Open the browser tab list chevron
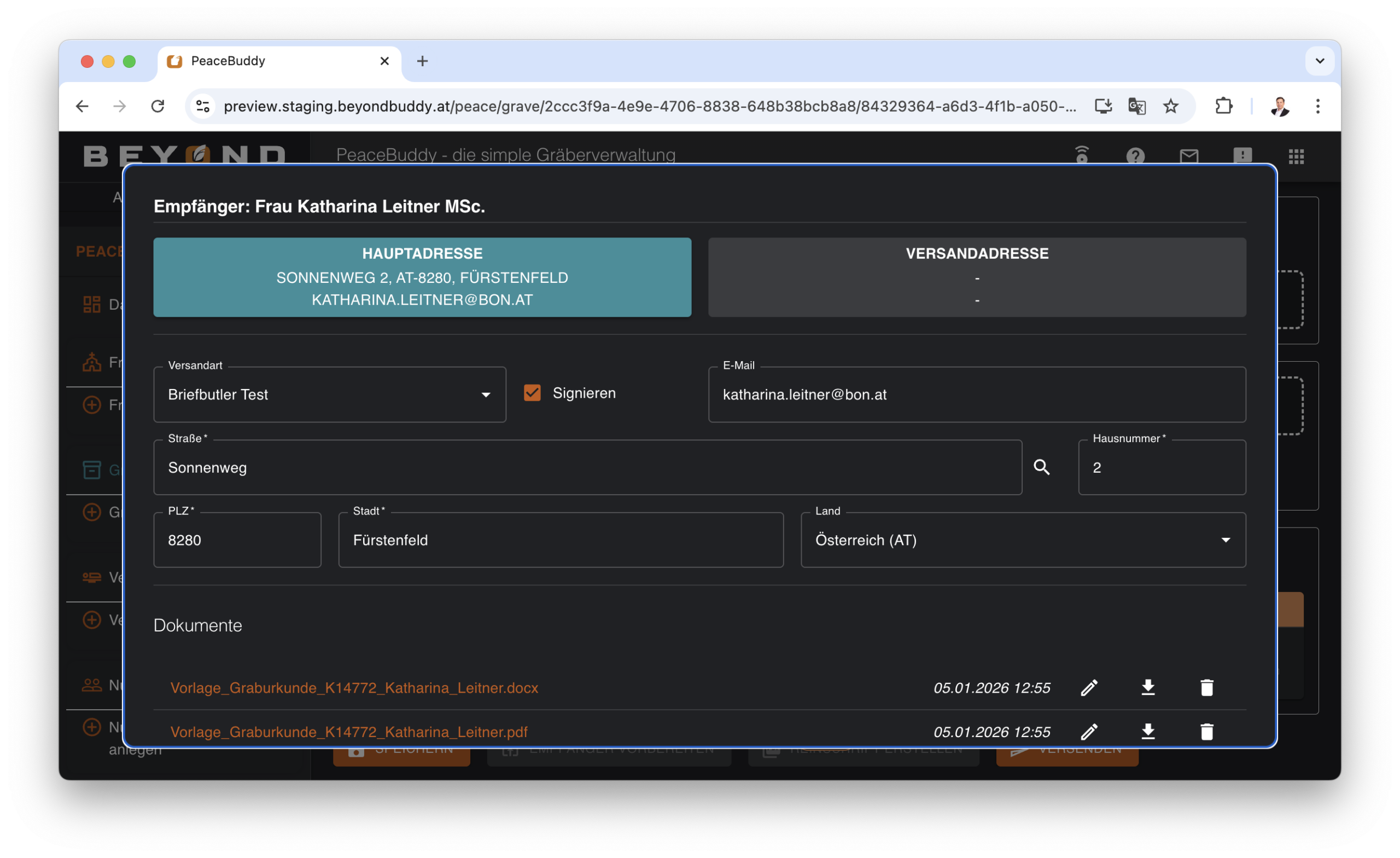Screen dimensions: 1400x858 point(1319,61)
